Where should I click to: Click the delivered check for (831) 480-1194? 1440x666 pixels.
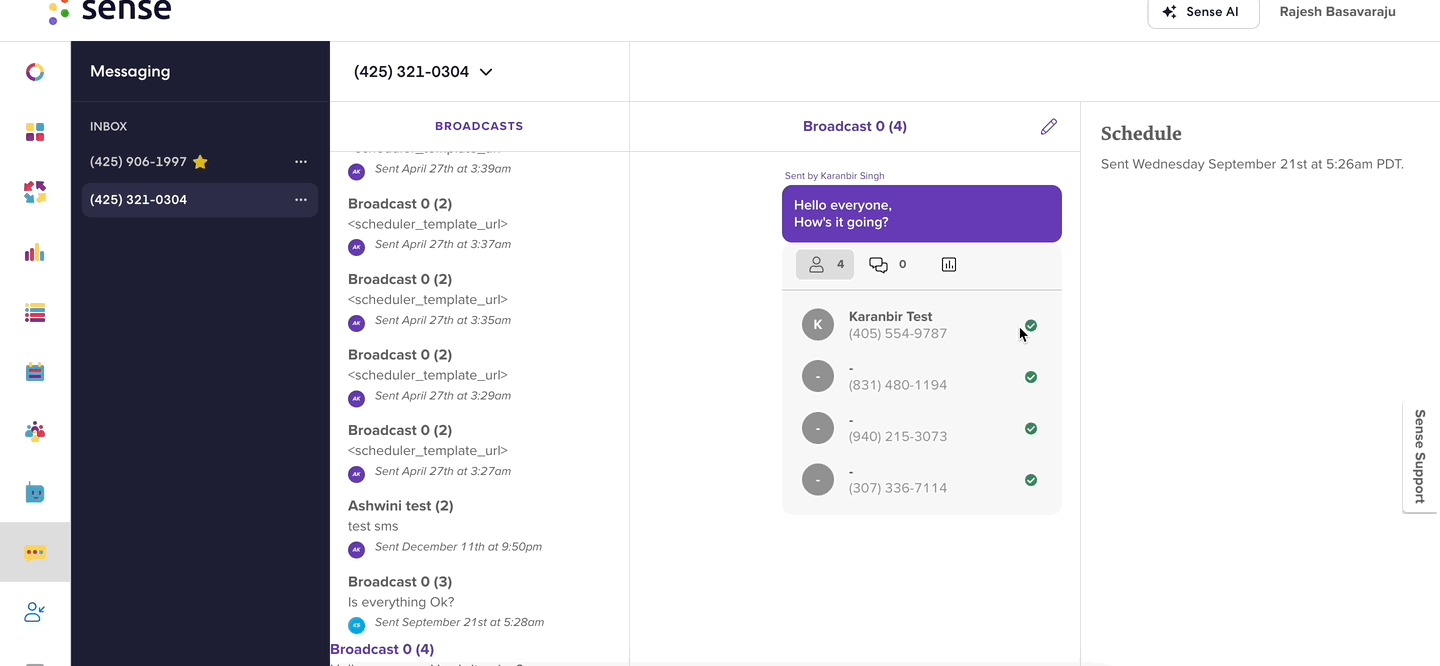coord(1031,377)
